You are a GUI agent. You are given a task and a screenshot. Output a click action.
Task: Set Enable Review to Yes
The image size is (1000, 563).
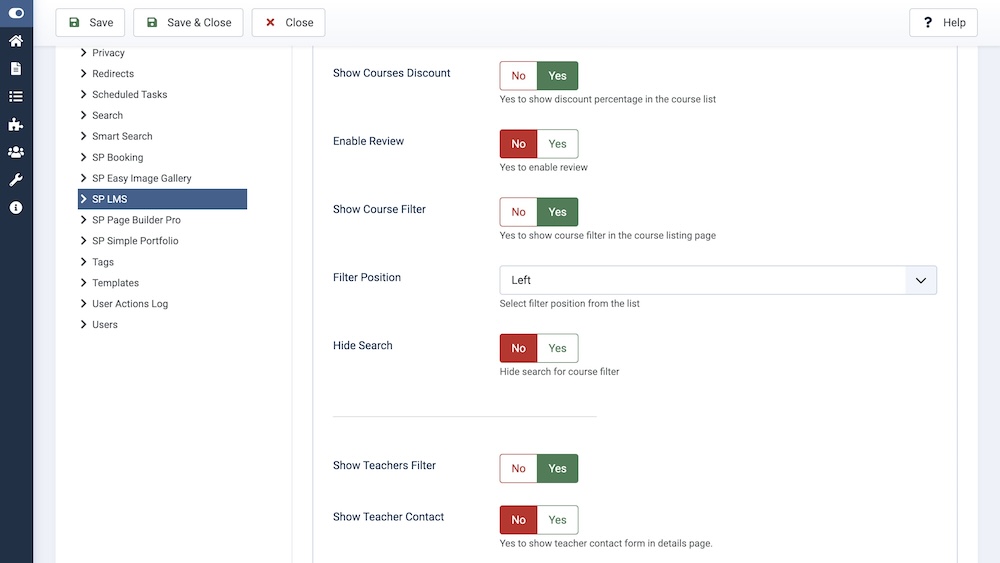coord(557,144)
